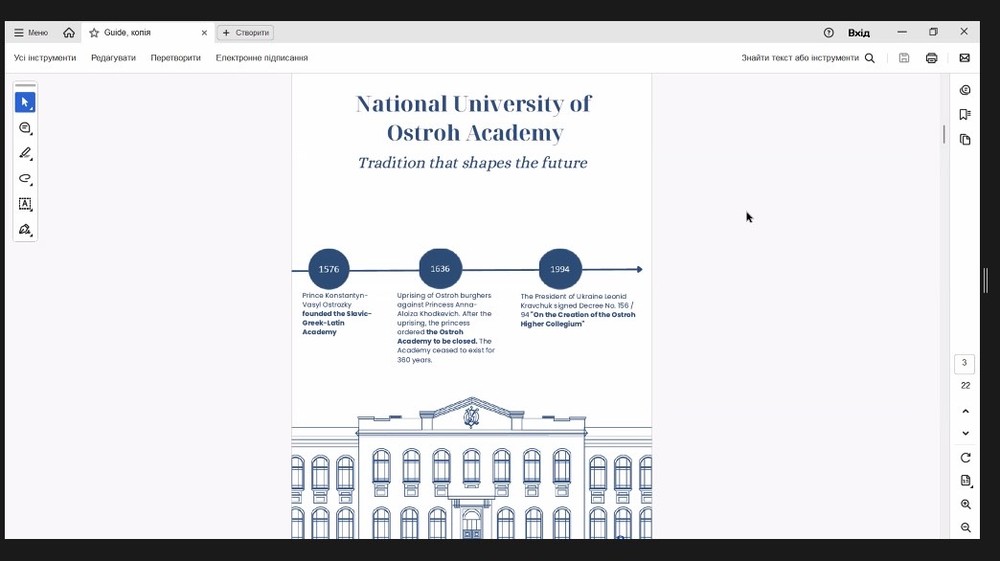This screenshot has width=1000, height=561.
Task: Select the Add text box tool
Action: click(25, 204)
